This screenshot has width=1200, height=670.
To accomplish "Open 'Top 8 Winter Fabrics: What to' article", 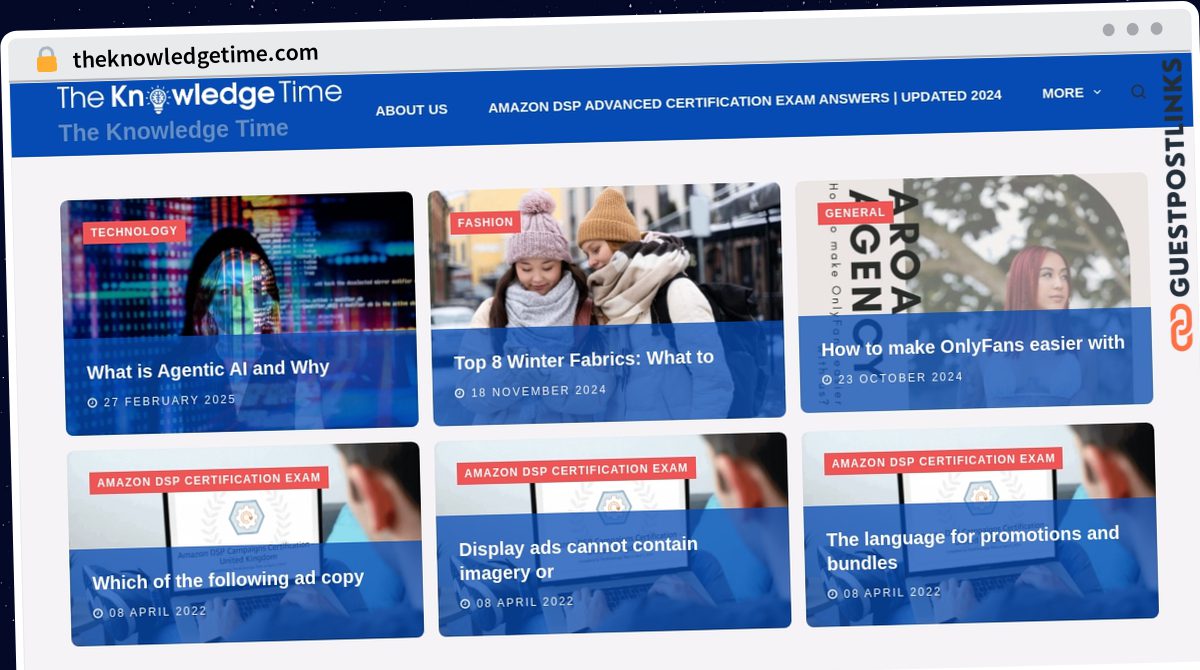I will [583, 359].
